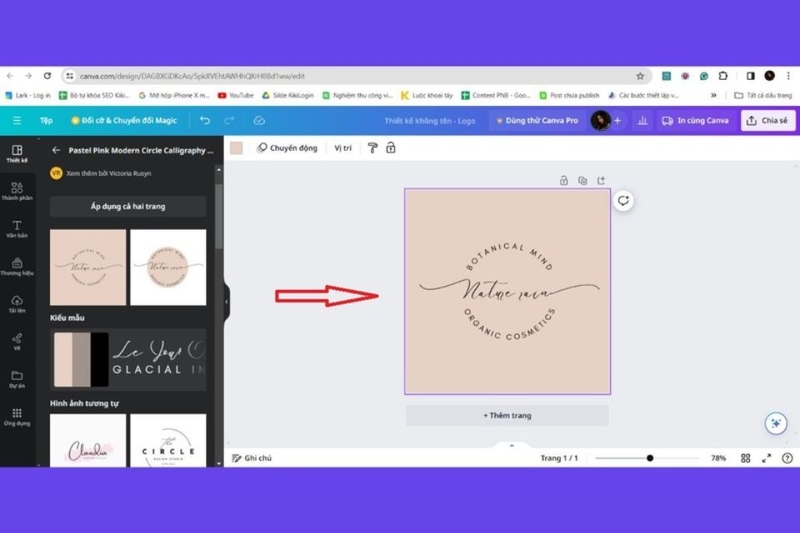This screenshot has width=800, height=533.
Task: Pick the background color swatch
Action: coord(236,148)
